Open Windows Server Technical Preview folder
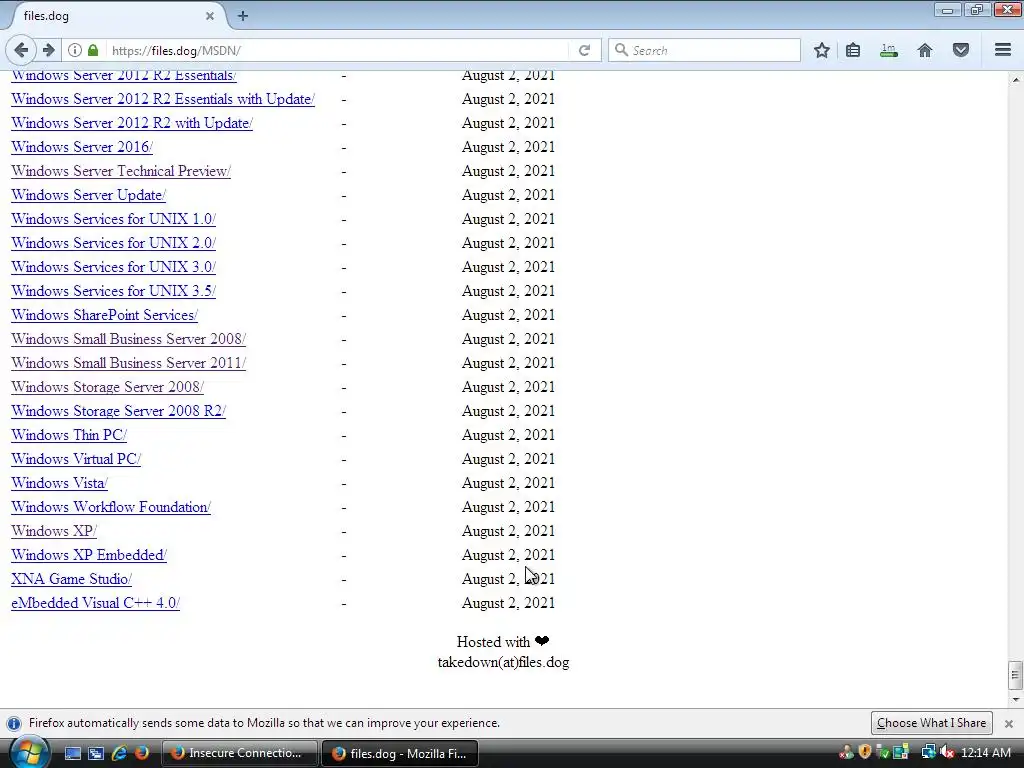 [x=121, y=171]
